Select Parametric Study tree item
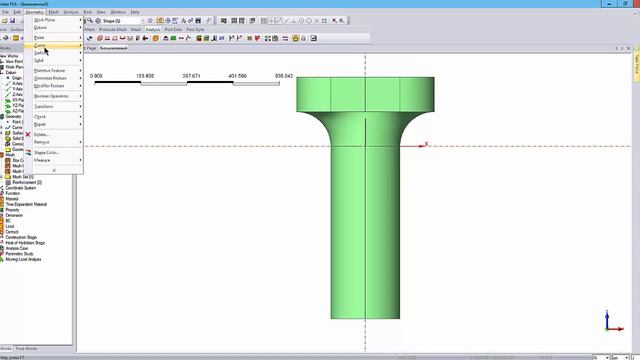 point(19,254)
